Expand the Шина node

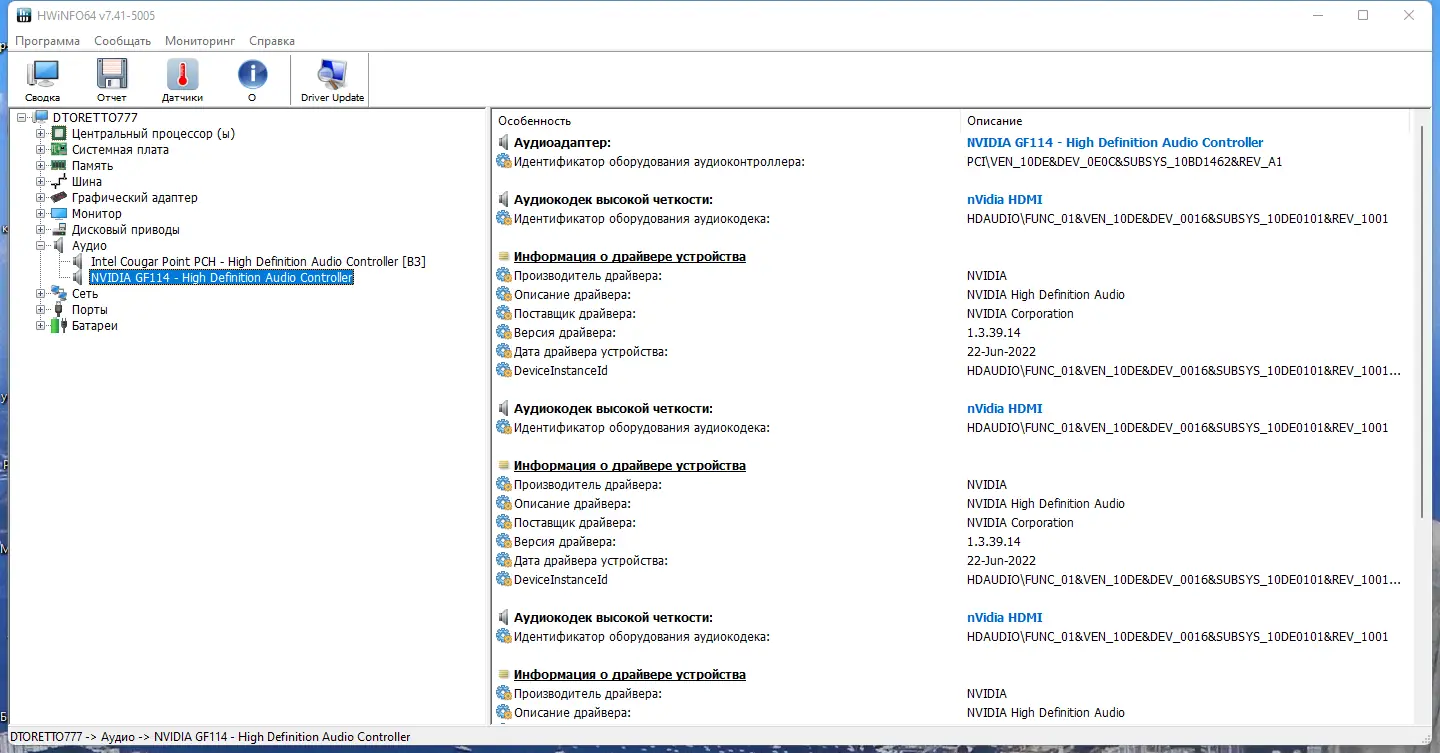point(41,182)
